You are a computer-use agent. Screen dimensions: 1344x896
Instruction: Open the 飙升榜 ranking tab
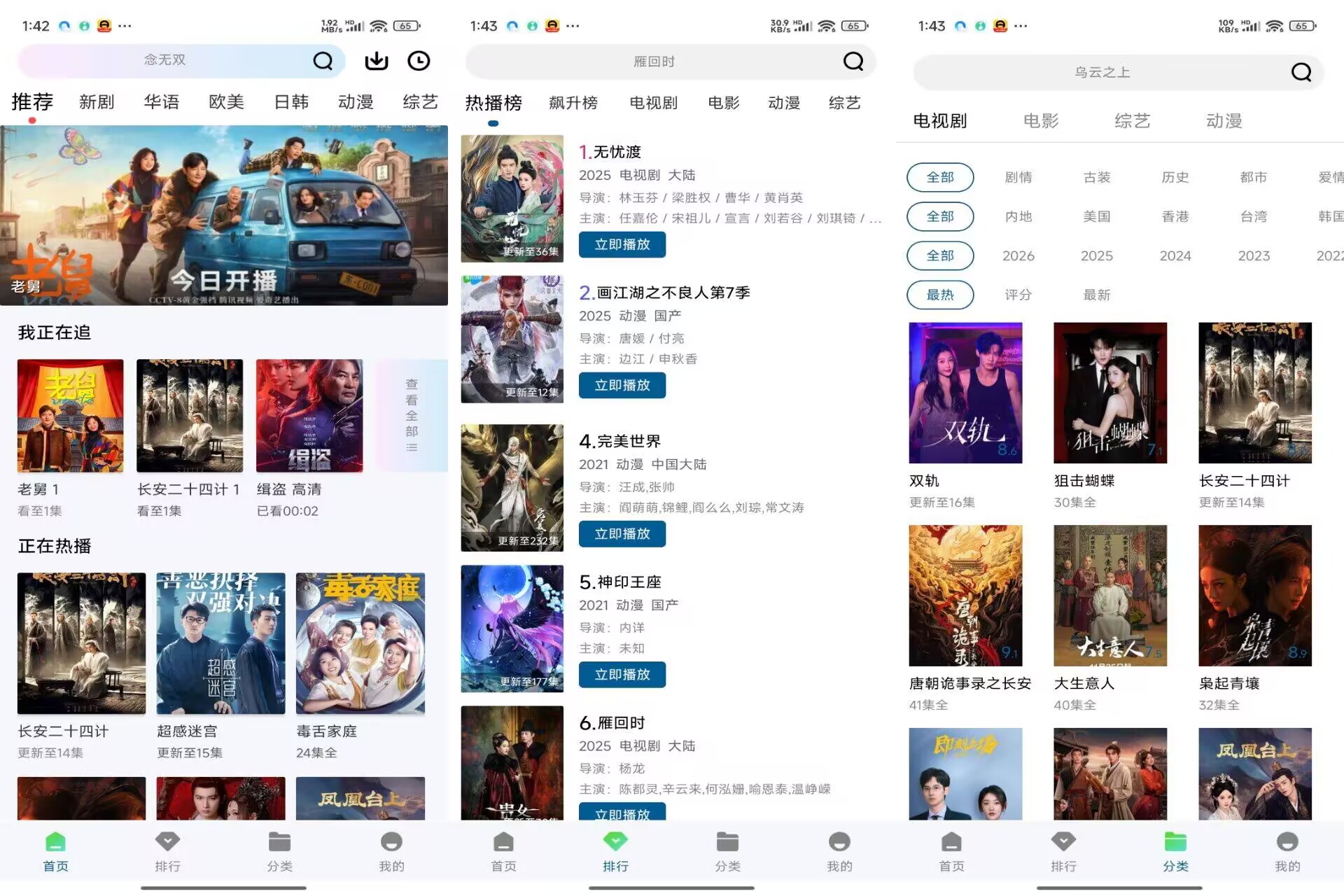pos(573,102)
